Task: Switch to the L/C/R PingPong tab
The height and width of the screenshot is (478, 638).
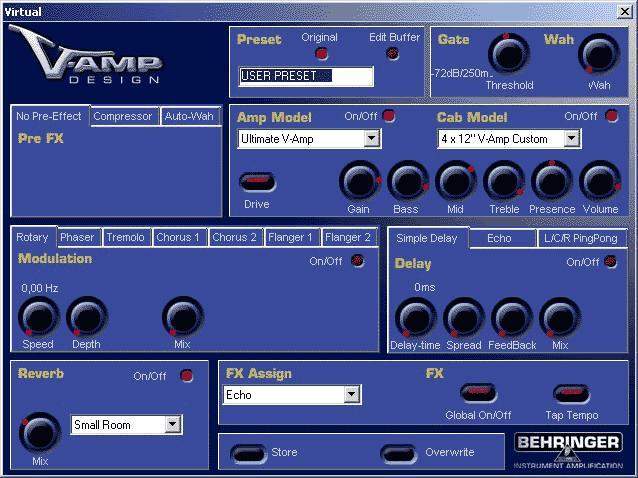Action: tap(581, 238)
